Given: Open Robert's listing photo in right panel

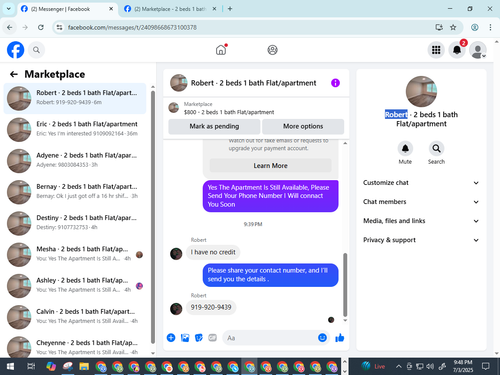Looking at the screenshot, I should pyautogui.click(x=421, y=91).
